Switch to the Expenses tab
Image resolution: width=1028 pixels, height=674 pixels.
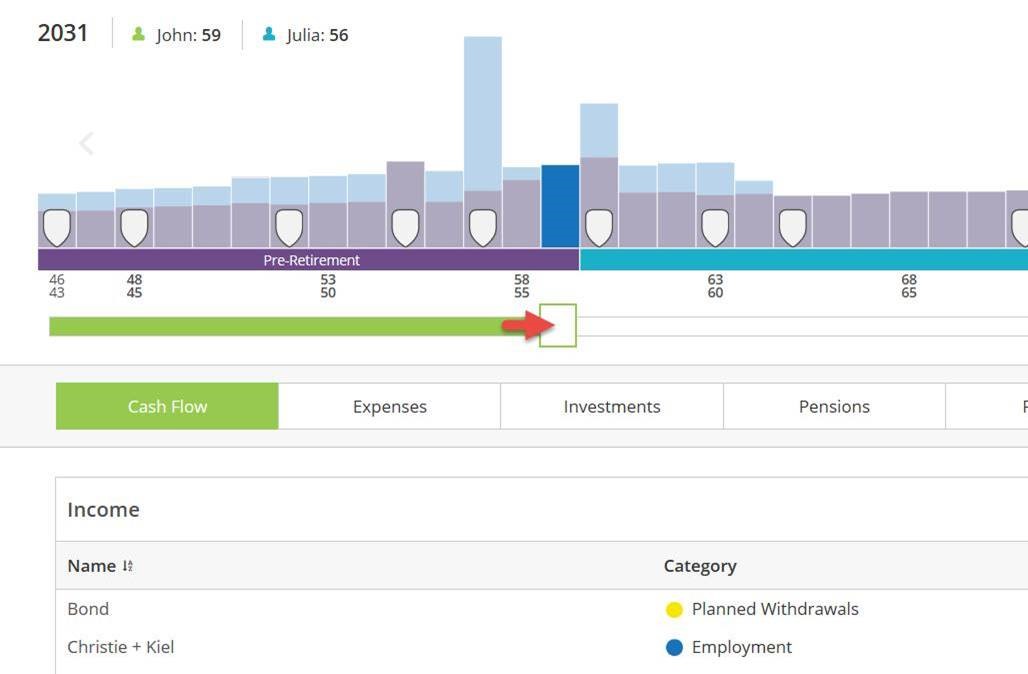(389, 407)
